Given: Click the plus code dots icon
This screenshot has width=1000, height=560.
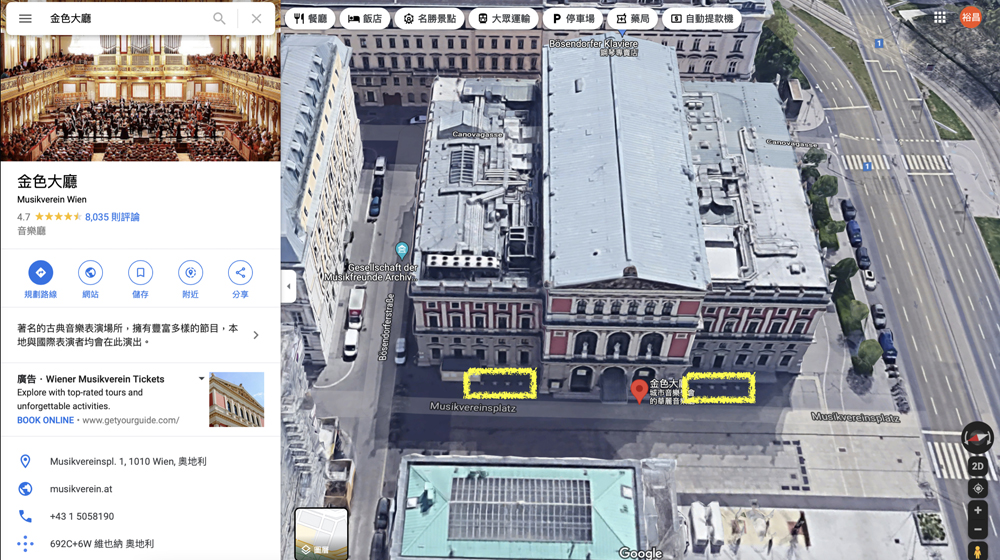Looking at the screenshot, I should point(25,543).
